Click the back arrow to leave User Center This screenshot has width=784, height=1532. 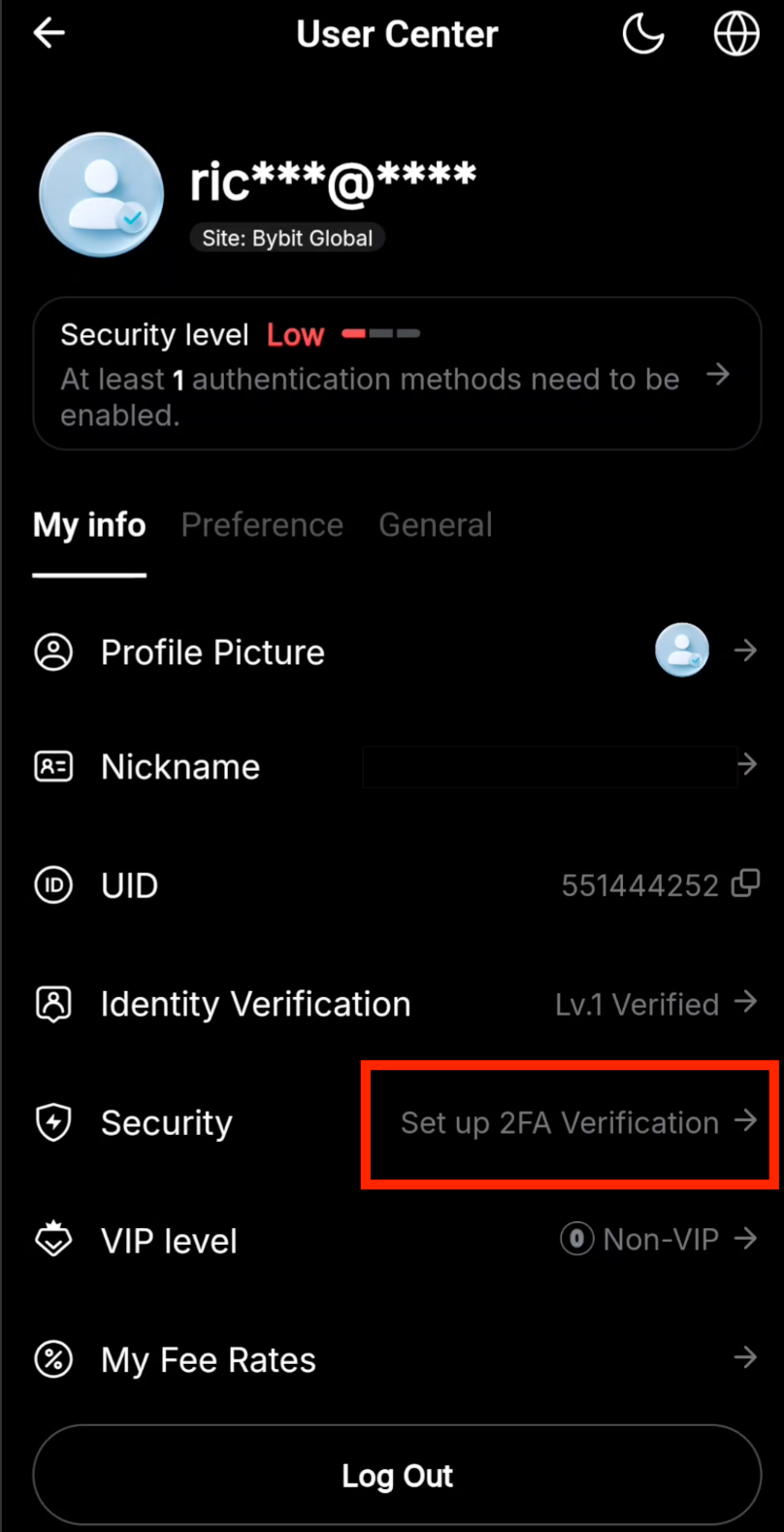[x=49, y=32]
